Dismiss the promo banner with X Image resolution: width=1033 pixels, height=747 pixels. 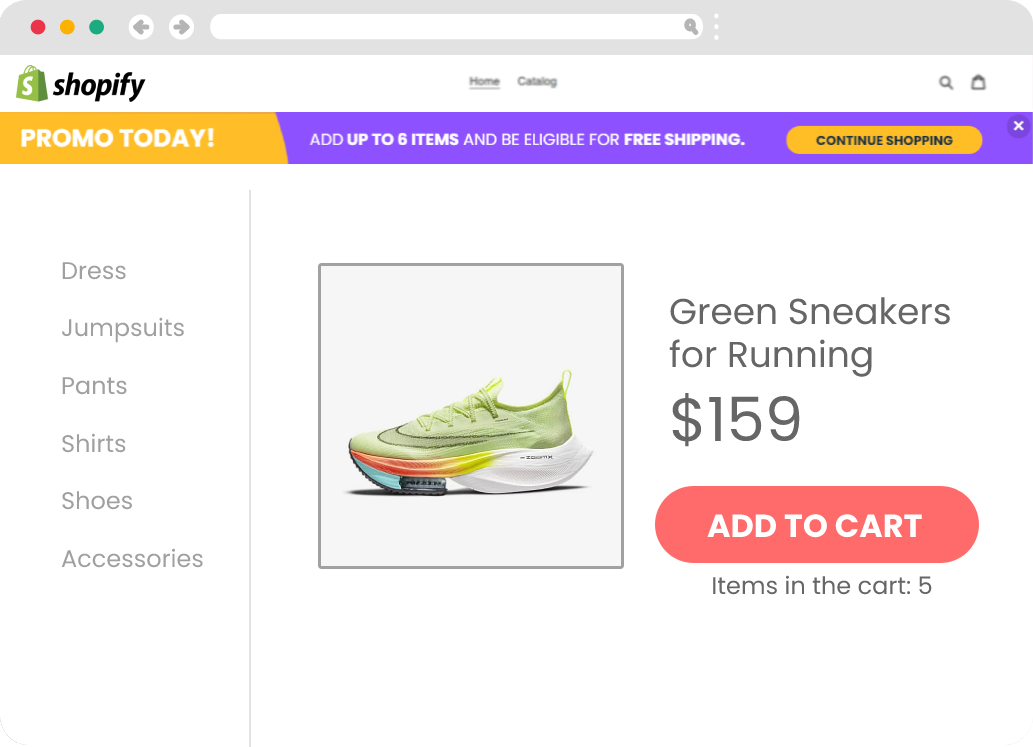click(1019, 126)
